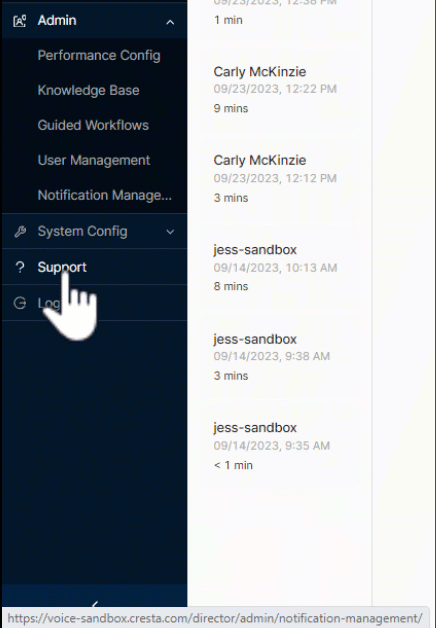The width and height of the screenshot is (436, 628).
Task: Open Knowledge Base page
Action: pyautogui.click(x=88, y=90)
